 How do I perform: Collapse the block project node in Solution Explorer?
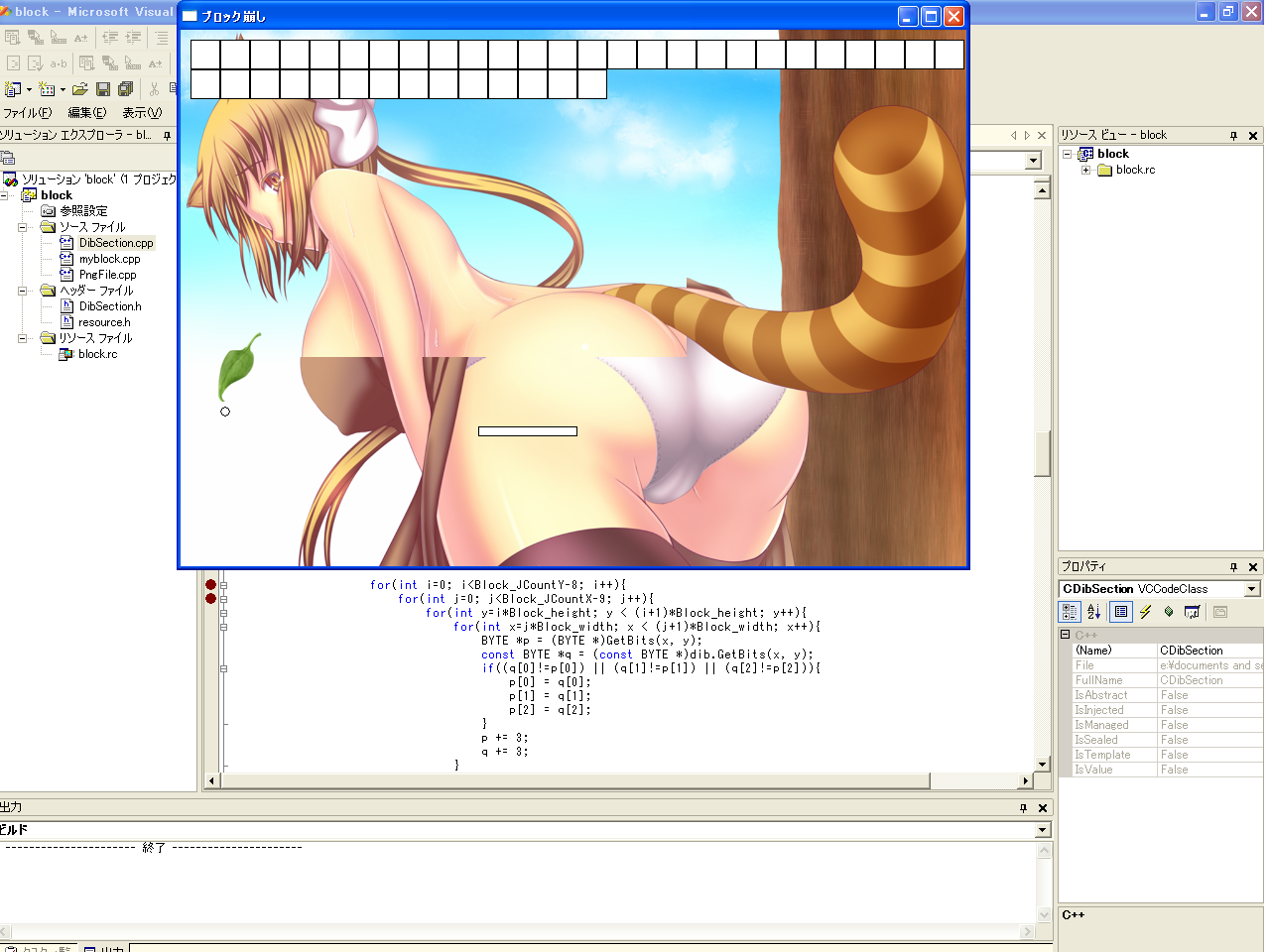pos(4,195)
